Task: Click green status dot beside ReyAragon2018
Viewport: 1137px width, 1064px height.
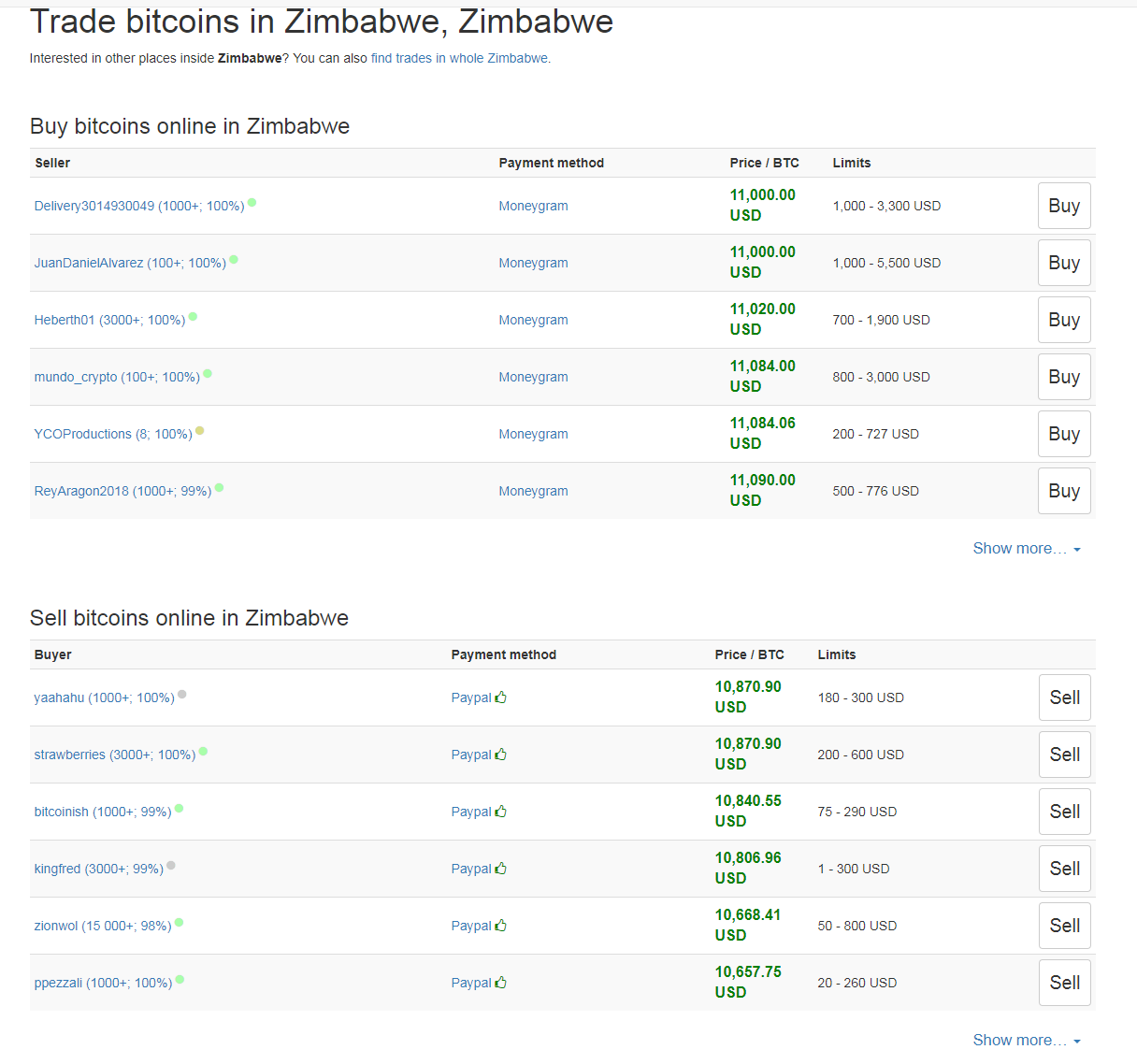Action: click(219, 487)
